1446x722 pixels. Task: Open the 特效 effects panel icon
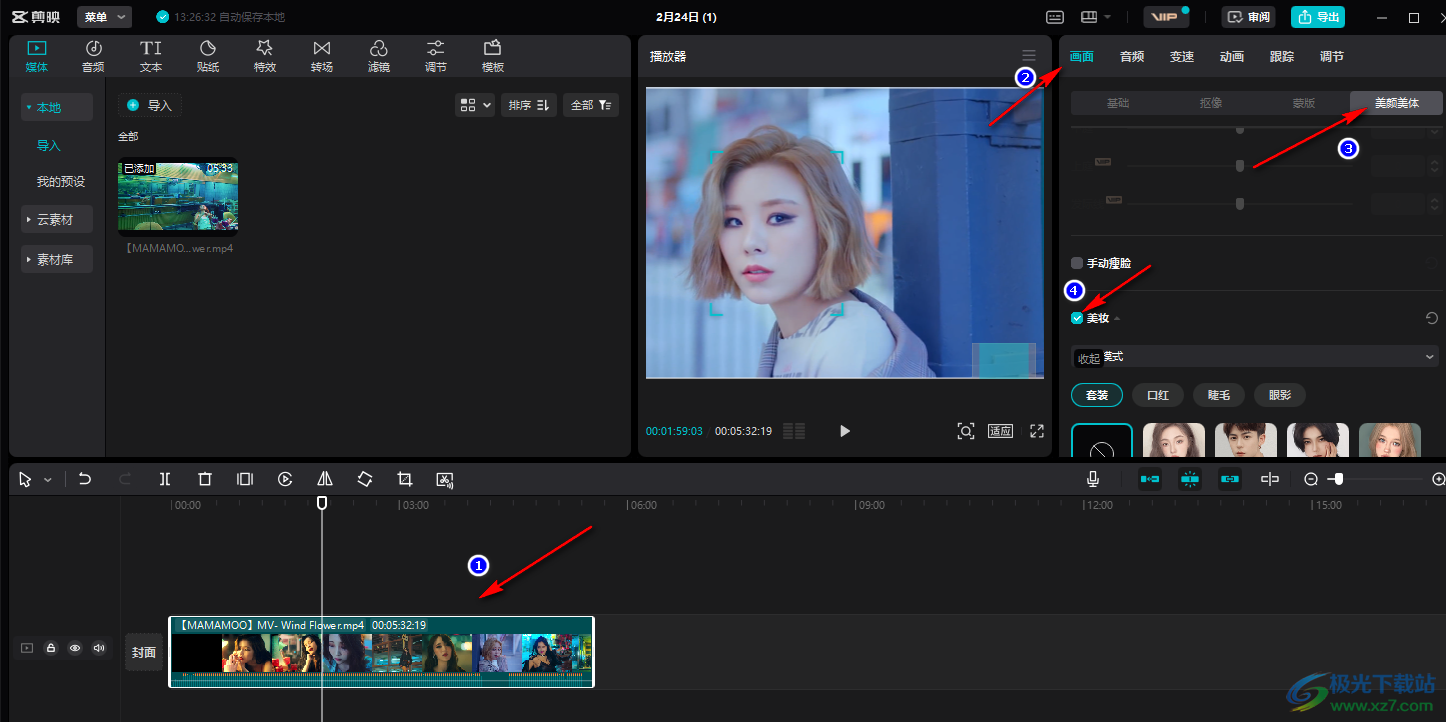tap(265, 56)
